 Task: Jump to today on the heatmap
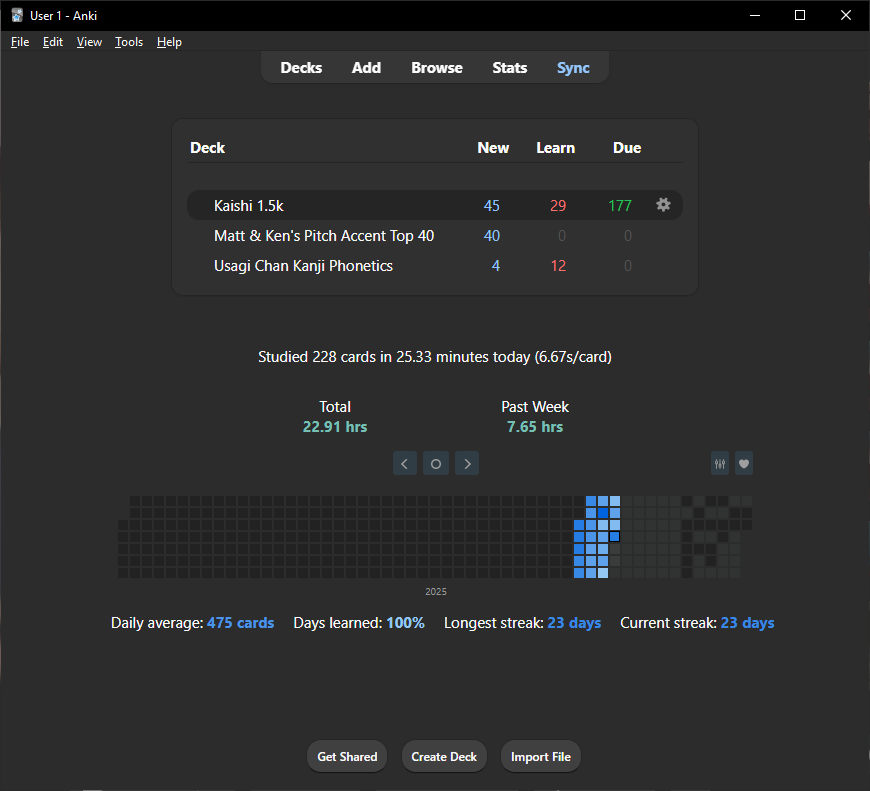tap(436, 464)
